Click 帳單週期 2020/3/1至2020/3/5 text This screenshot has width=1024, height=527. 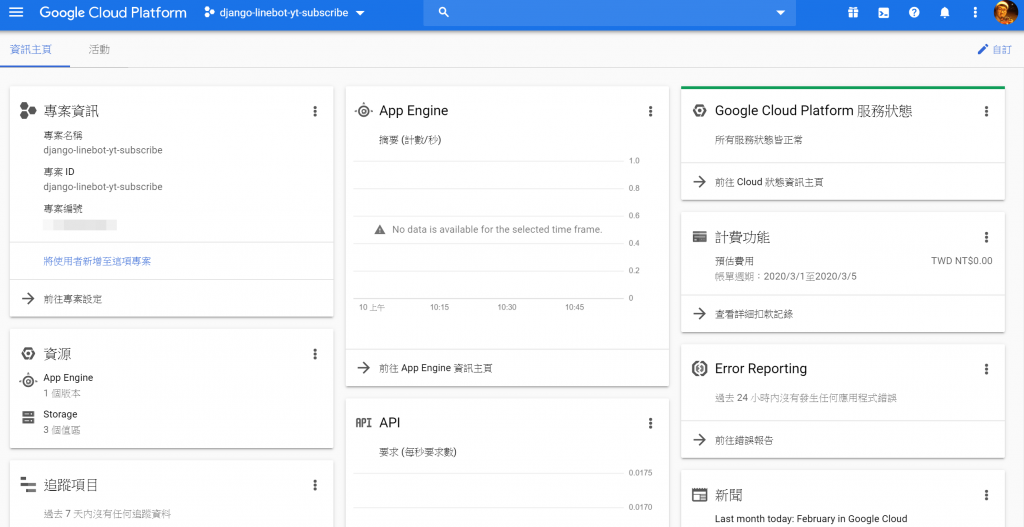click(786, 276)
